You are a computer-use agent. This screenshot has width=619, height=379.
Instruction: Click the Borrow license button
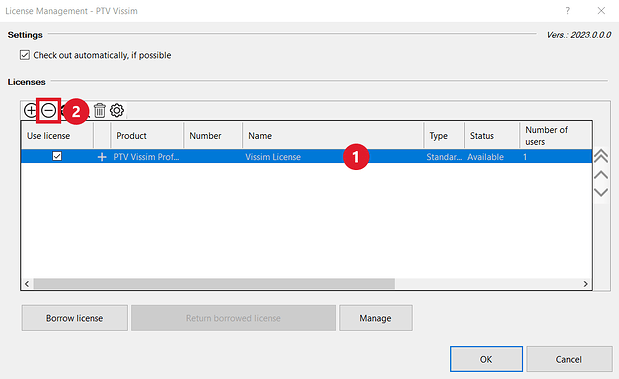pos(75,318)
